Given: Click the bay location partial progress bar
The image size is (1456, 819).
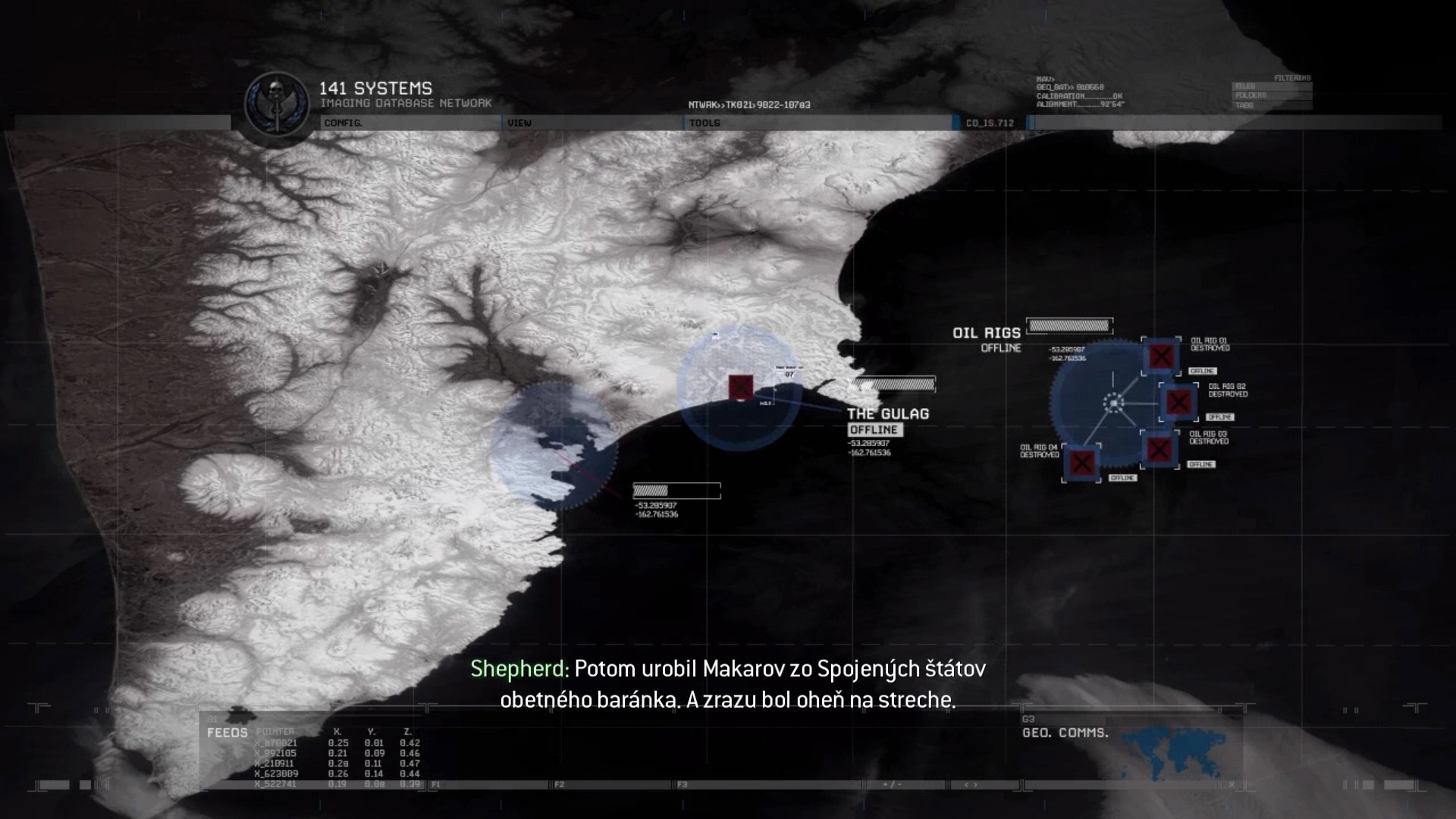Looking at the screenshot, I should (676, 491).
